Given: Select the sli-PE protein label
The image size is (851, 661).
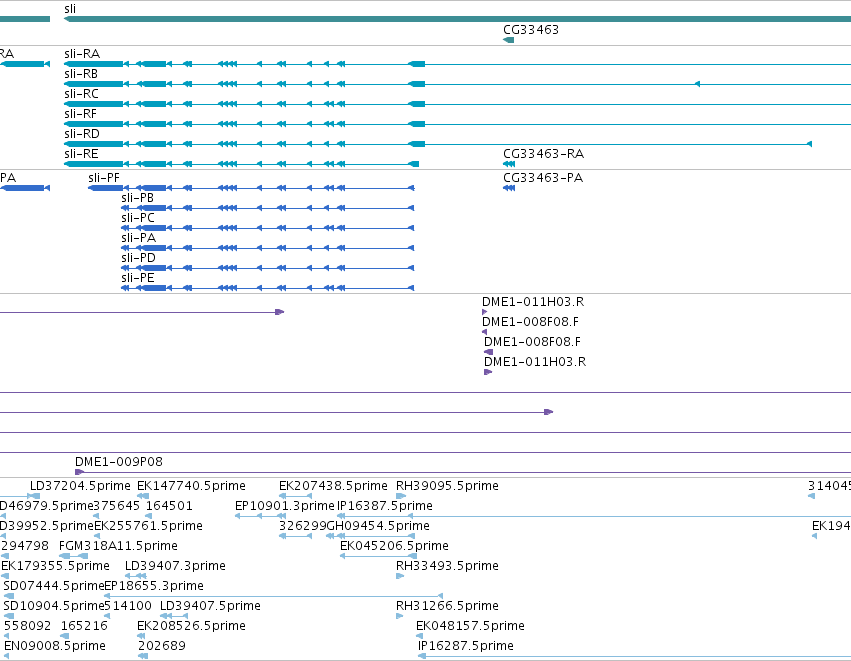Looking at the screenshot, I should (x=138, y=278).
